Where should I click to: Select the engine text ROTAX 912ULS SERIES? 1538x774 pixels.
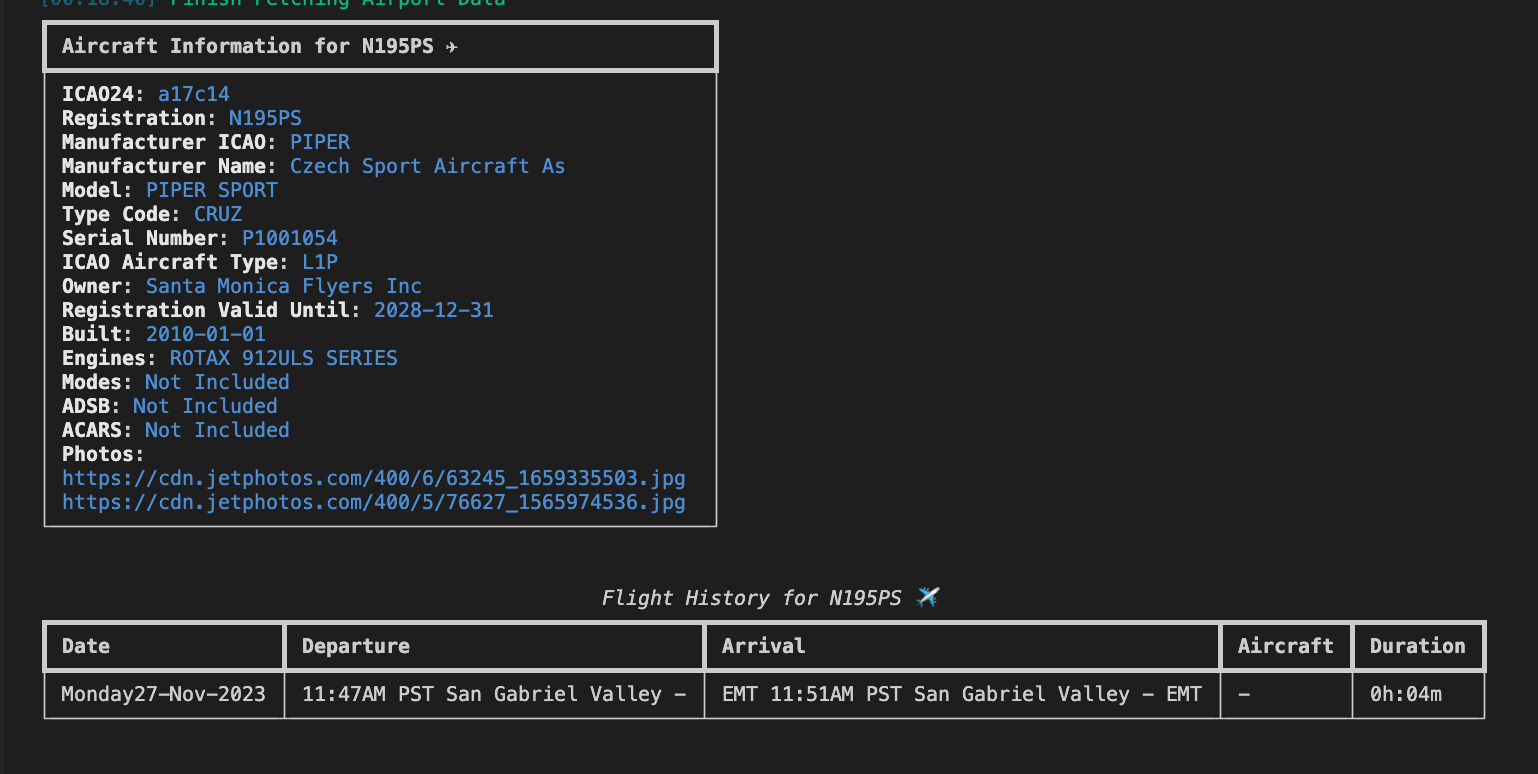pos(283,358)
